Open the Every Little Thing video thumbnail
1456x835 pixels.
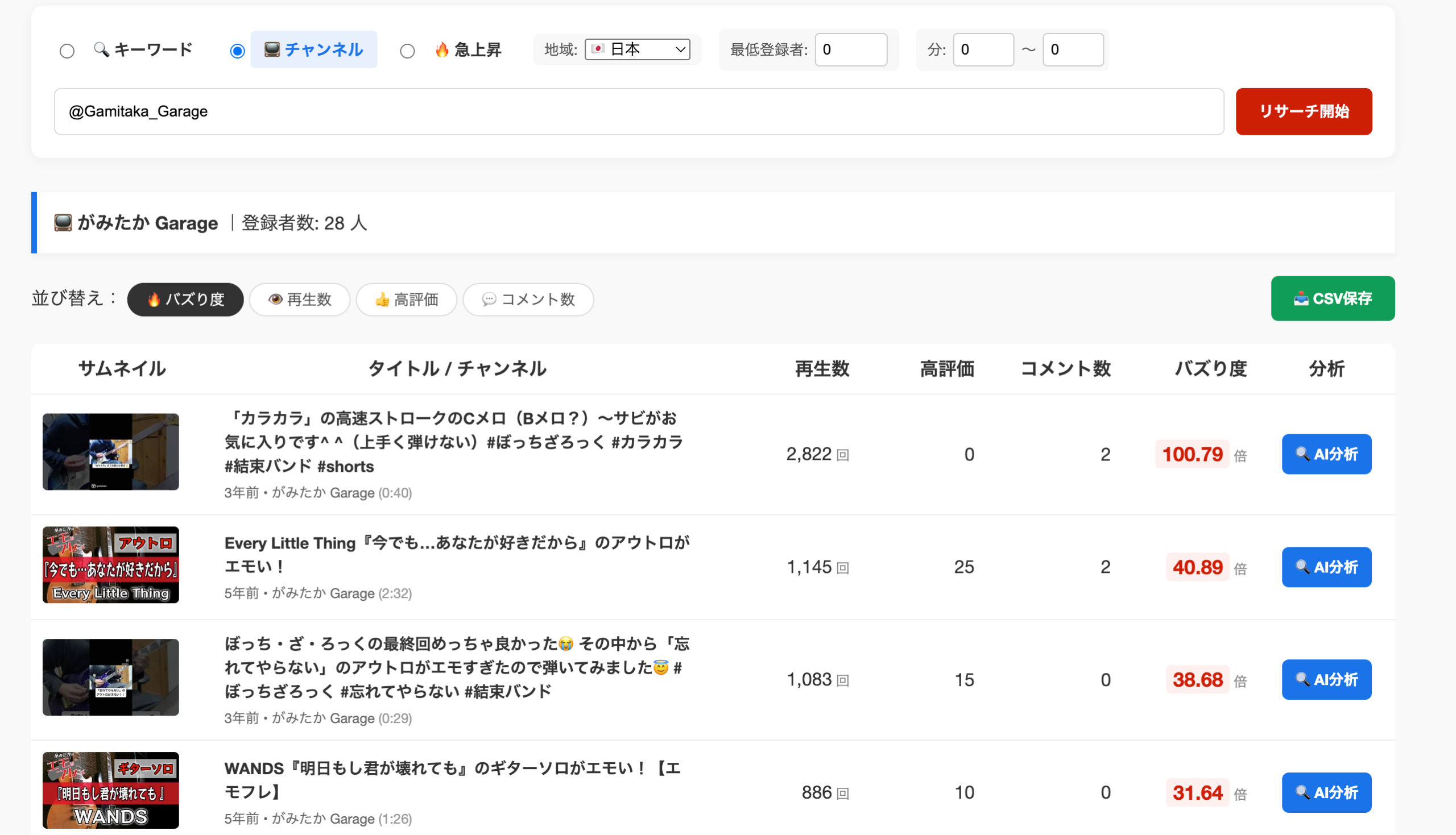111,565
